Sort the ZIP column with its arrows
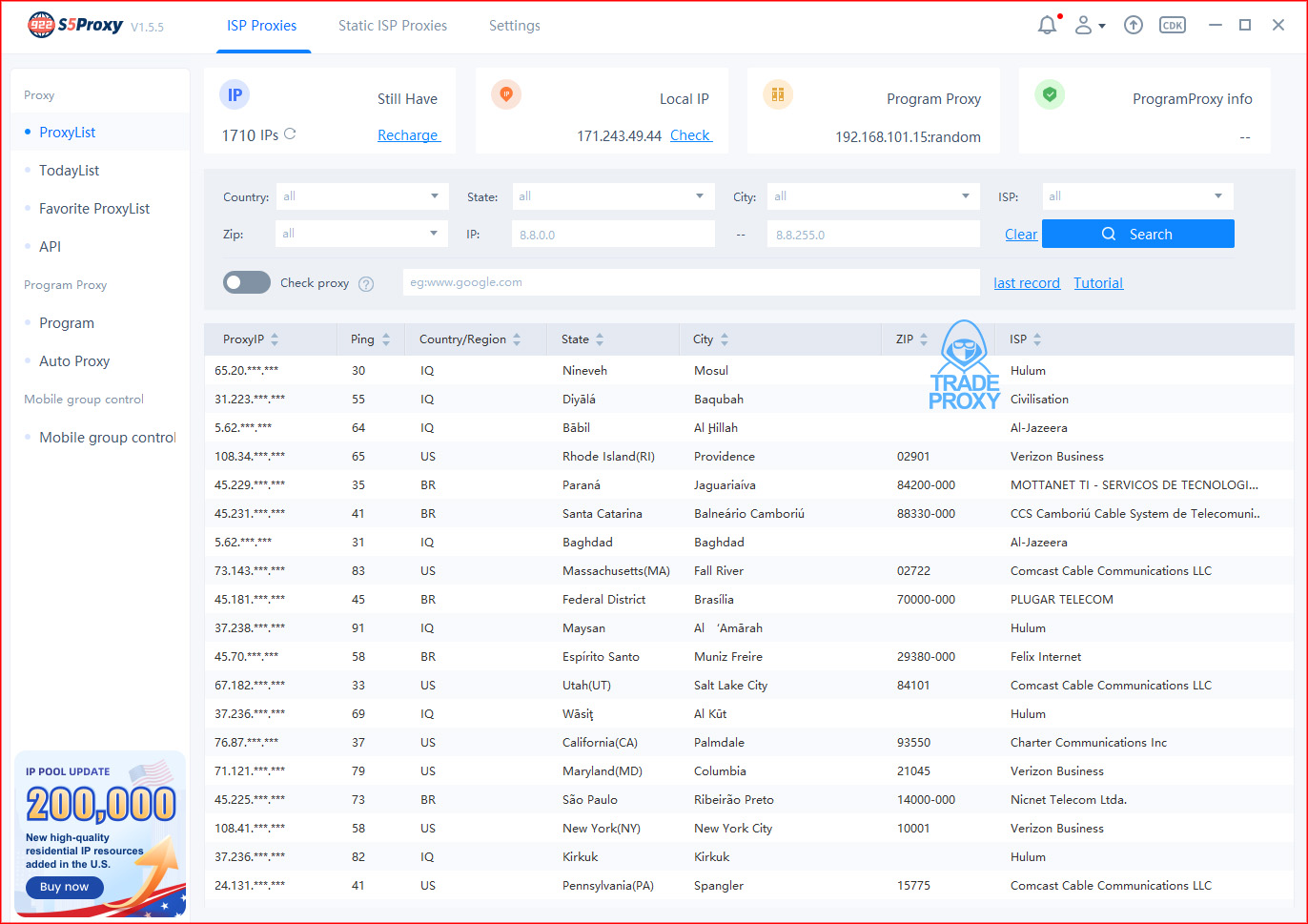This screenshot has height=924, width=1308. tap(924, 339)
